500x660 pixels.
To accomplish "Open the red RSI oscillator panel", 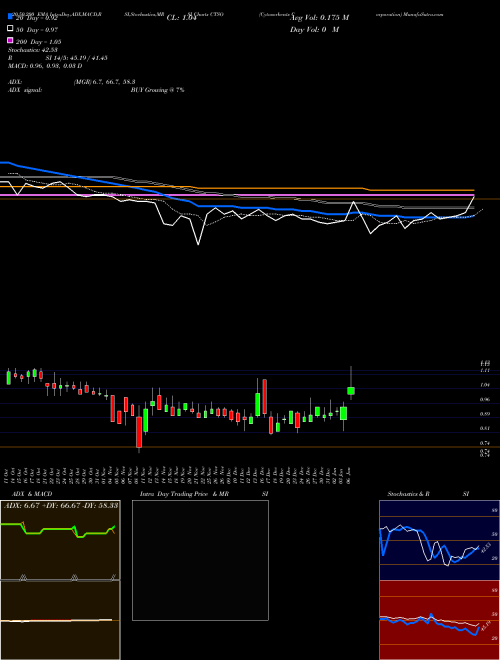I will (439, 620).
